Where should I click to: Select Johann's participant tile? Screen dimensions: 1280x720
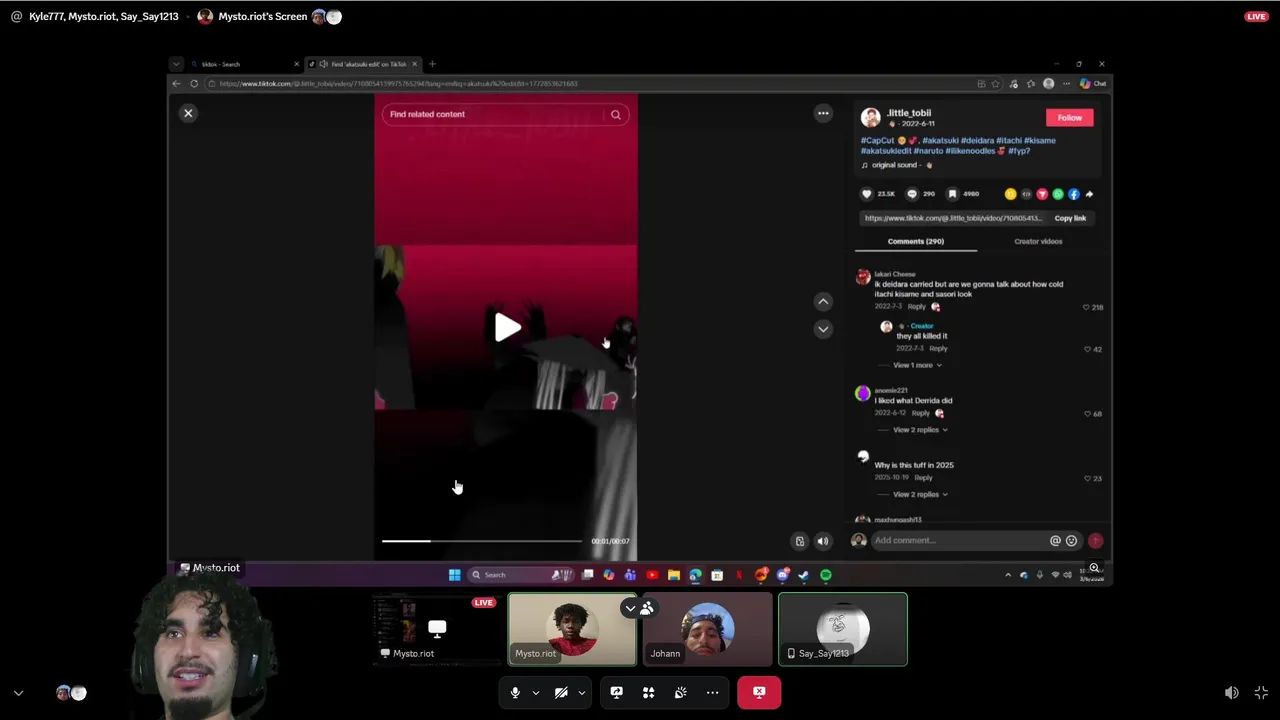click(x=708, y=629)
